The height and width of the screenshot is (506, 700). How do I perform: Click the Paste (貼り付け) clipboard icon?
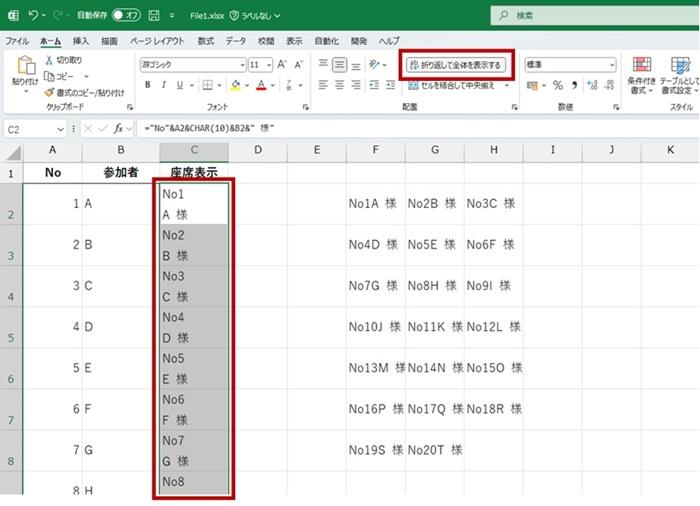pyautogui.click(x=25, y=70)
